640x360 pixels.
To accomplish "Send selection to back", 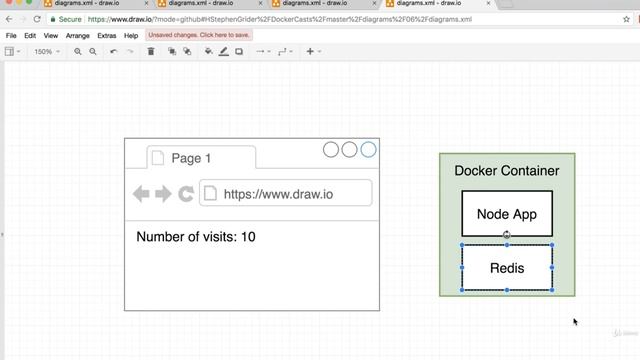I will pos(187,51).
